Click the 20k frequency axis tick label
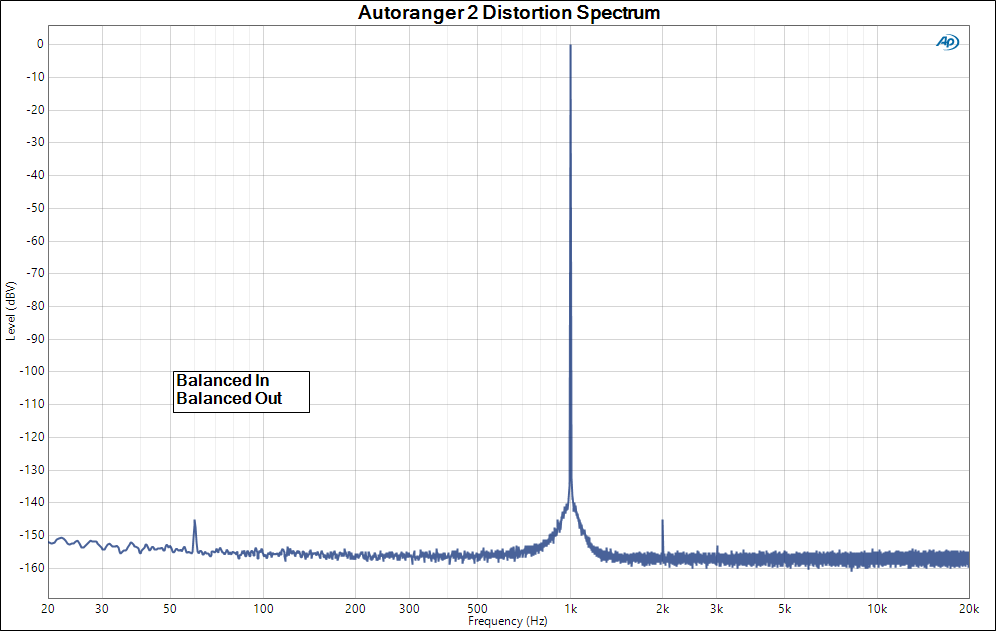This screenshot has height=631, width=996. coord(969,609)
